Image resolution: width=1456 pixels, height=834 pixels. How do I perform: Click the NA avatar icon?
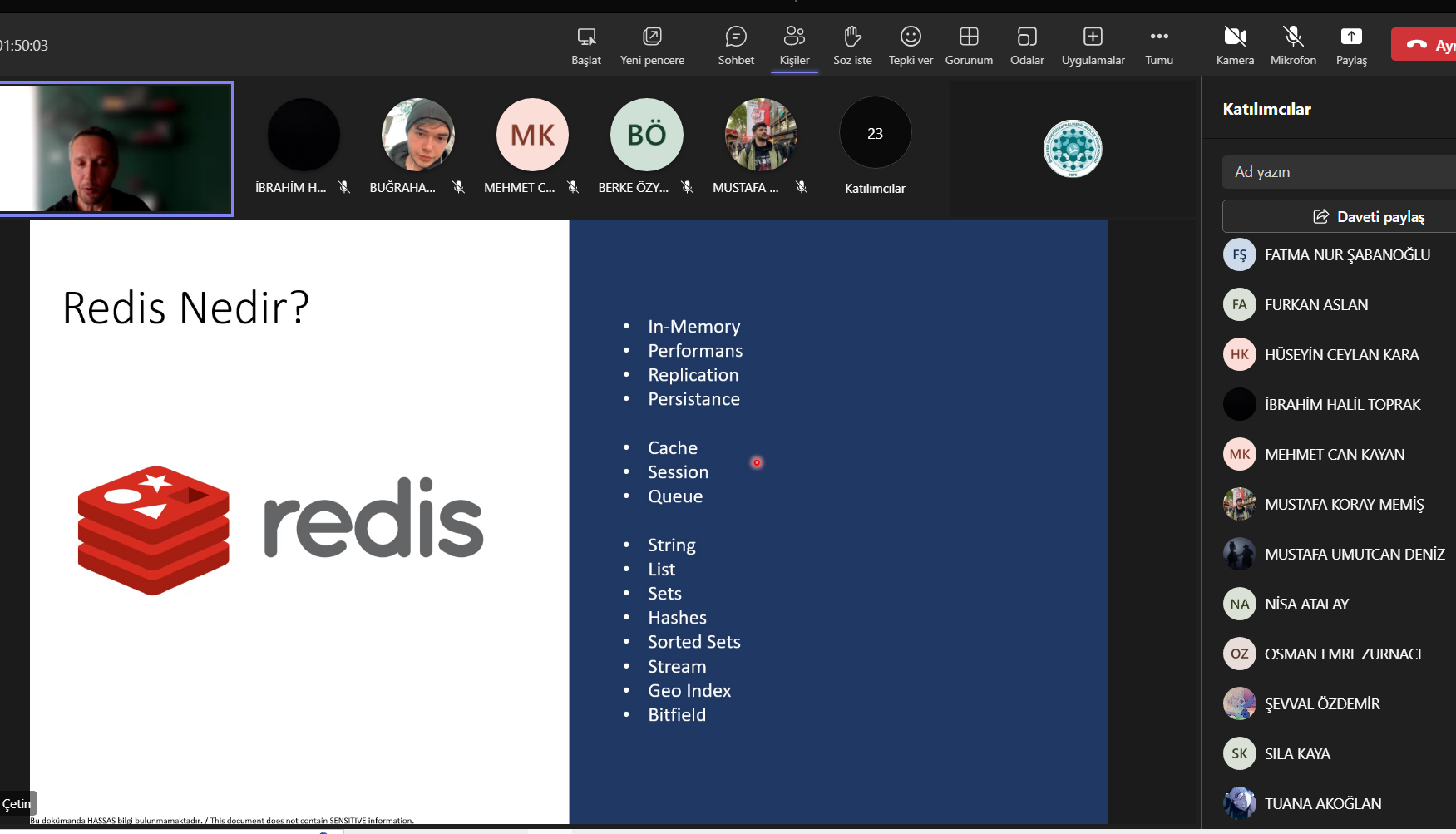[x=1239, y=604]
